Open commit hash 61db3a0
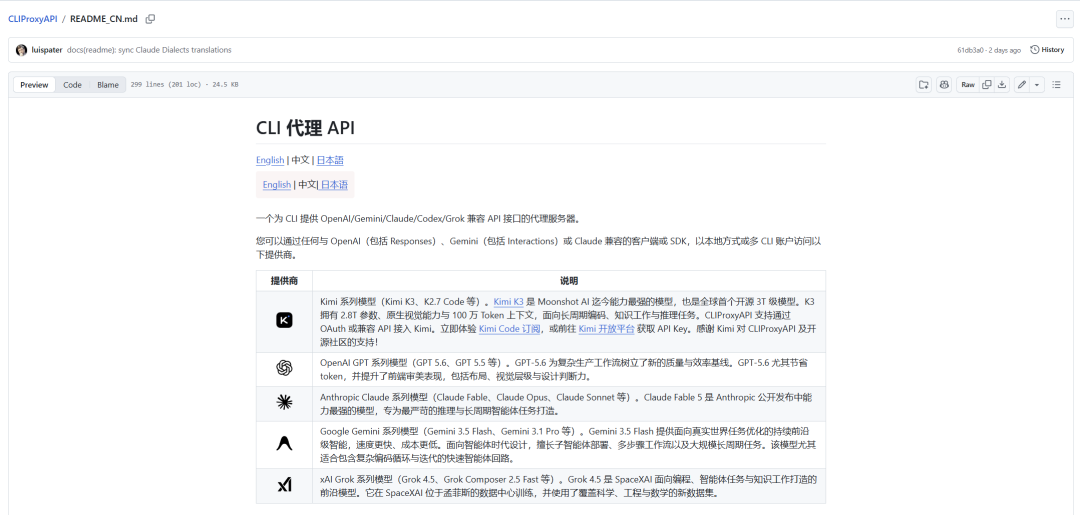 pyautogui.click(x=970, y=50)
